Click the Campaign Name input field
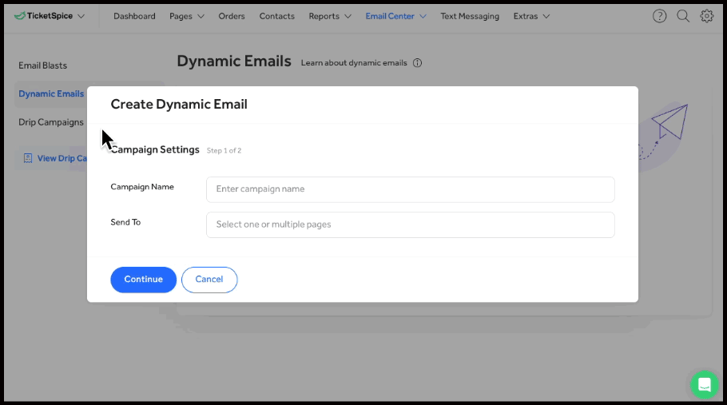Image resolution: width=727 pixels, height=405 pixels. 410,189
